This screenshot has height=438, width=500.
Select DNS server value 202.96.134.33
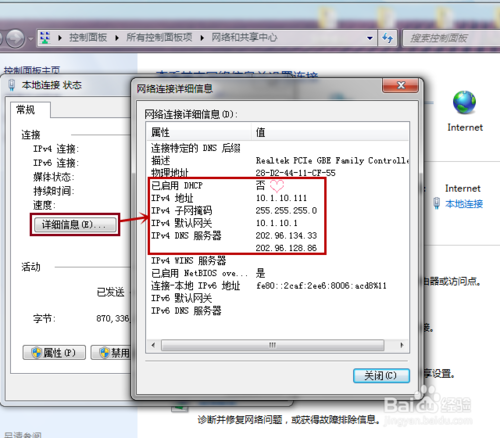click(x=286, y=236)
